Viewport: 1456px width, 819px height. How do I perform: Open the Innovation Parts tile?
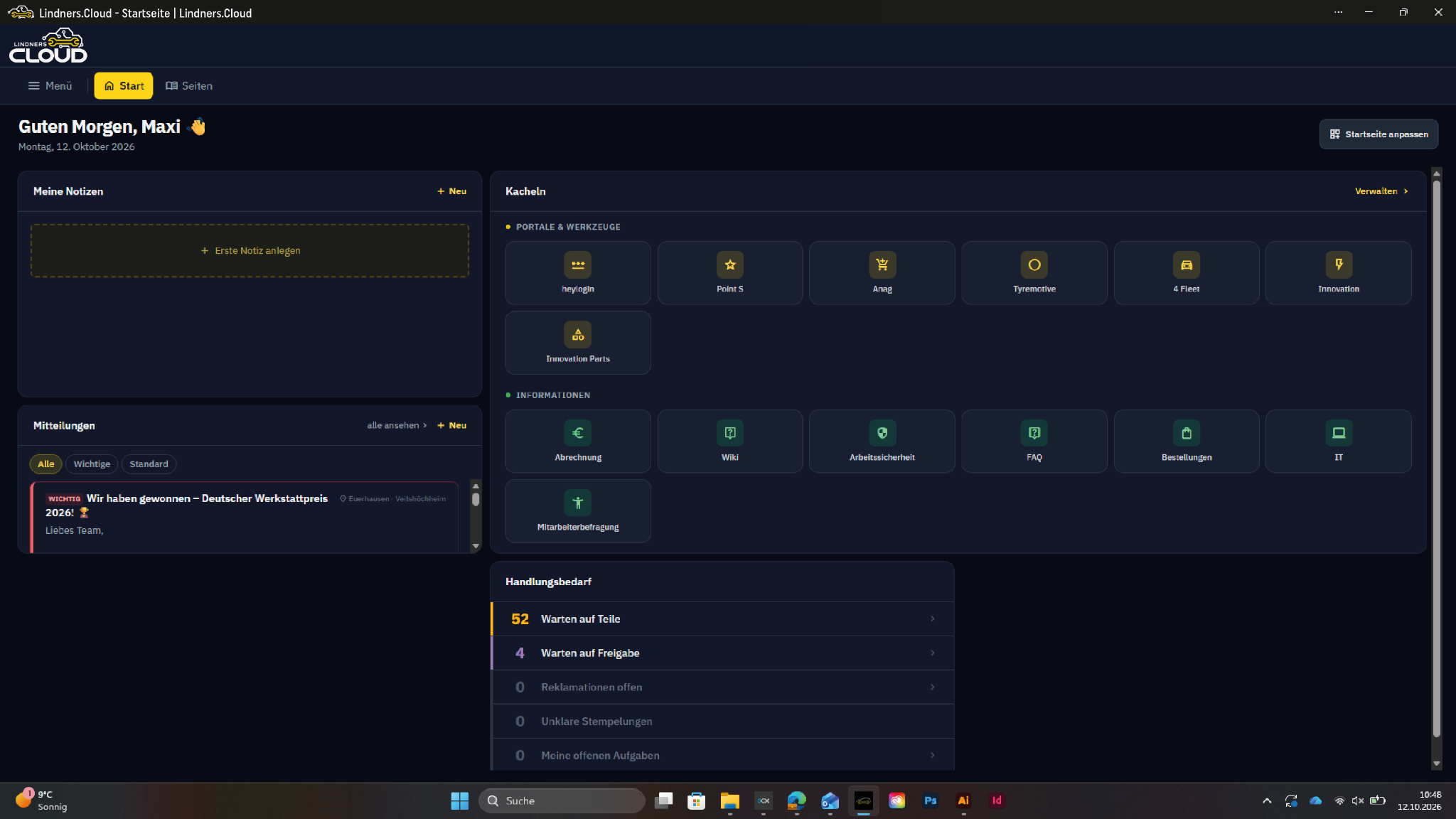[577, 343]
